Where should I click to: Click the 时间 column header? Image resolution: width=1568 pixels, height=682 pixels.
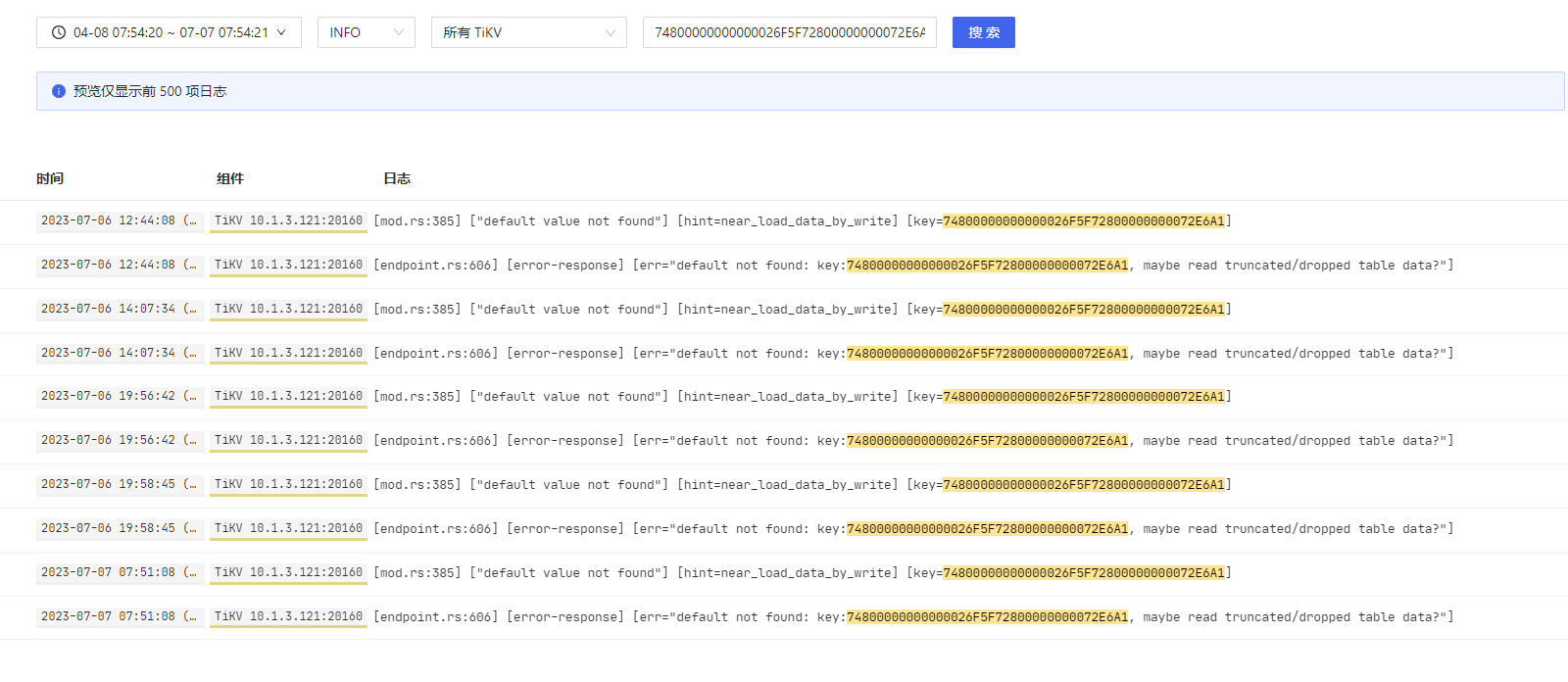[50, 178]
